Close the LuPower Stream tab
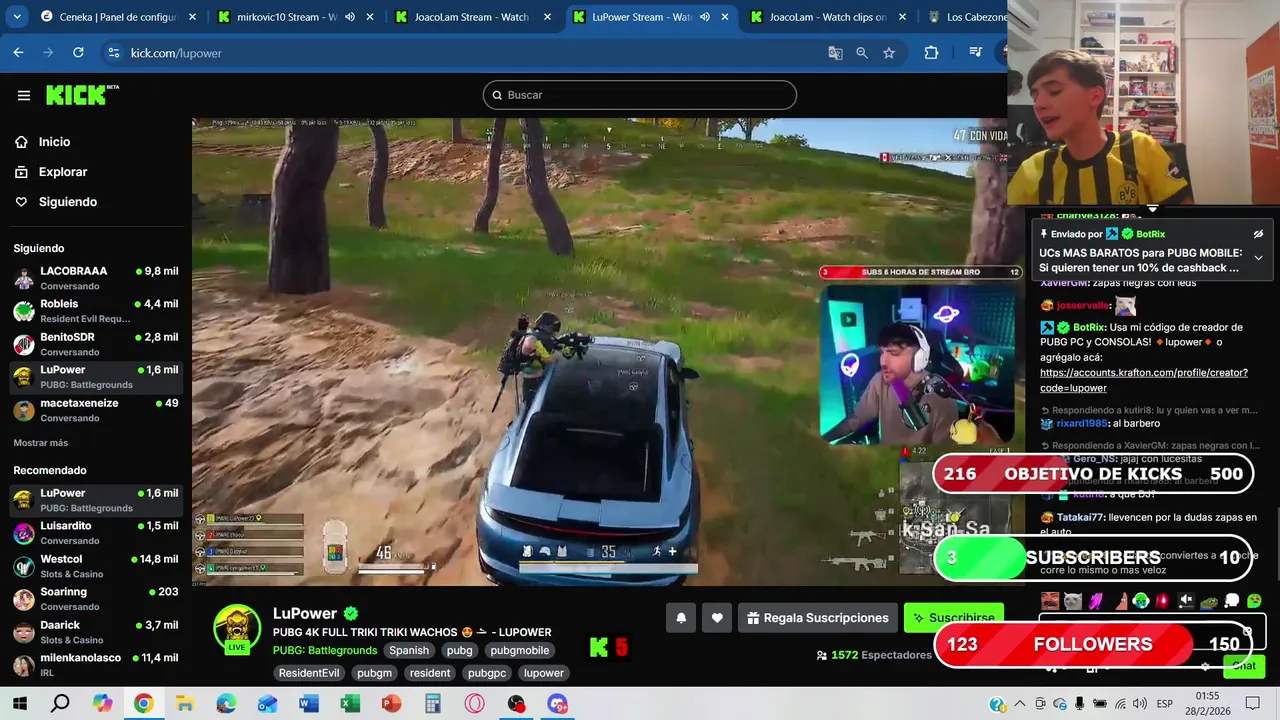The height and width of the screenshot is (720, 1280). point(725,17)
